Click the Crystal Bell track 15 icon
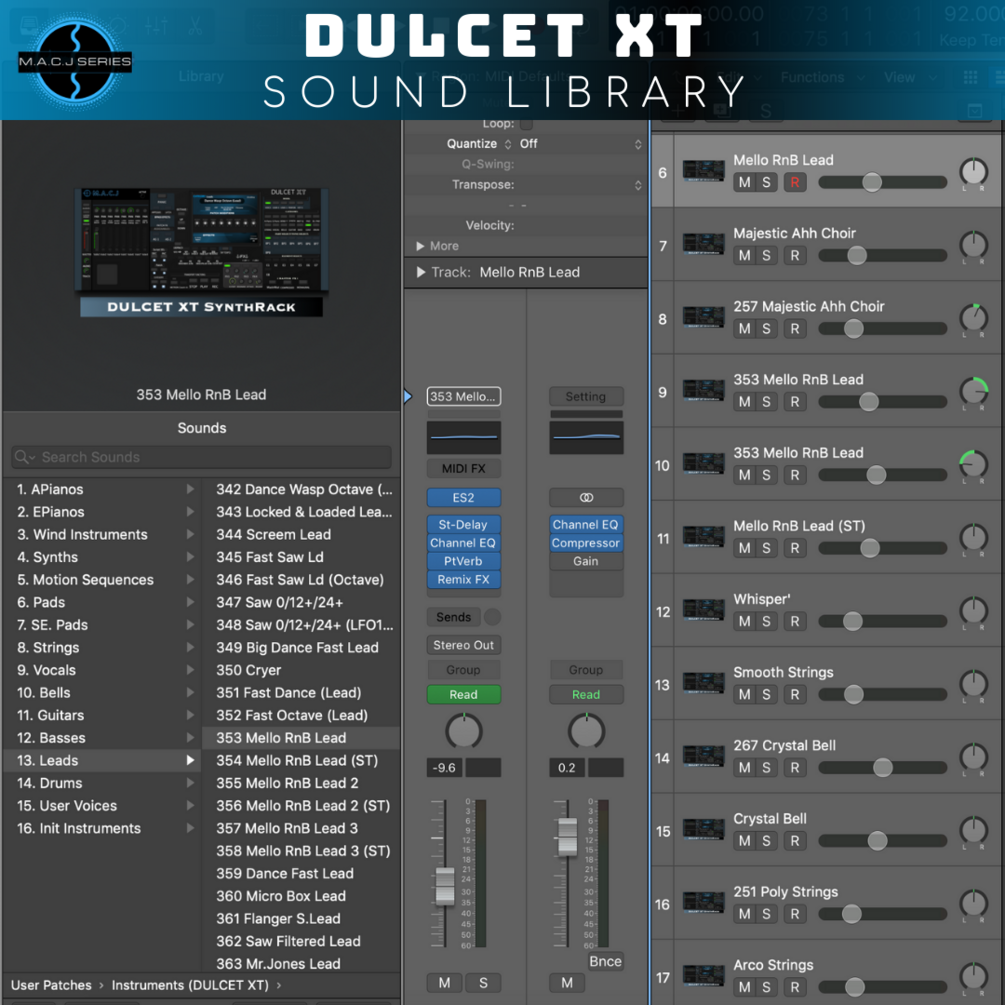1005x1005 pixels. (x=703, y=829)
